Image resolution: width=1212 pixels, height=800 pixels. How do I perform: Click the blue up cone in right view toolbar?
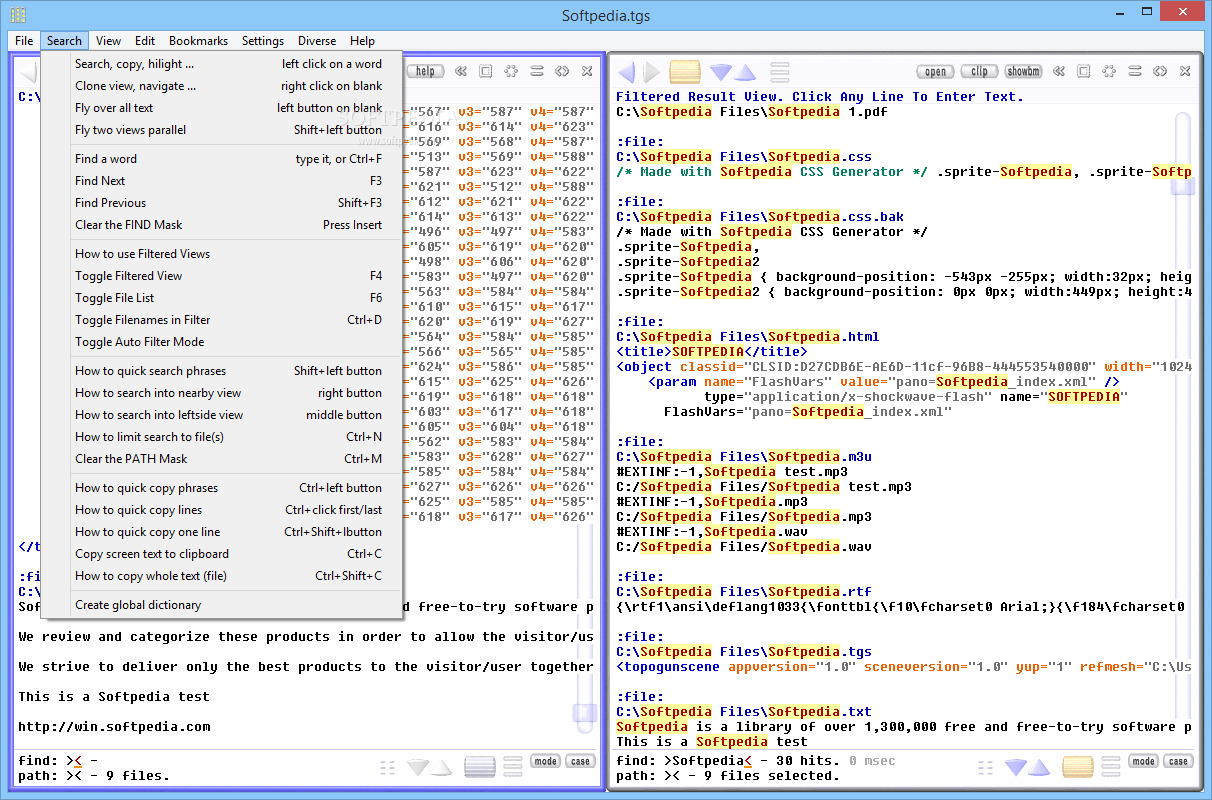pyautogui.click(x=744, y=72)
